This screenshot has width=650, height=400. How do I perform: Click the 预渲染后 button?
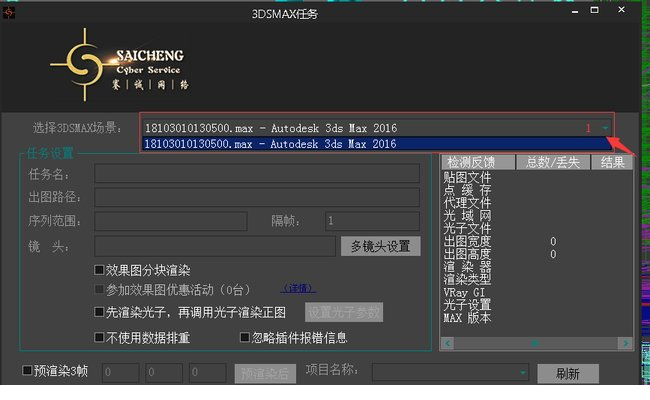coord(265,373)
